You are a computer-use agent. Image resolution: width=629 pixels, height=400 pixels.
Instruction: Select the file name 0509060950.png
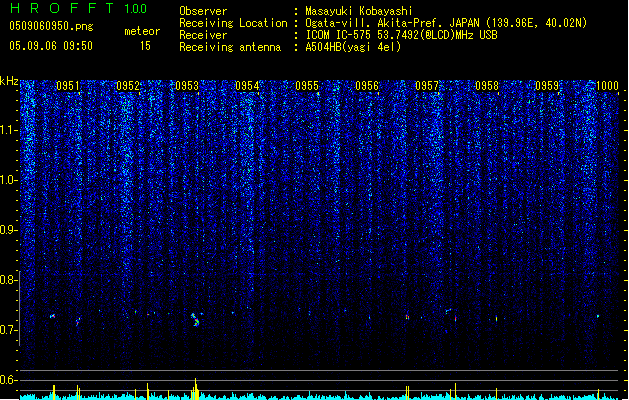pos(51,26)
